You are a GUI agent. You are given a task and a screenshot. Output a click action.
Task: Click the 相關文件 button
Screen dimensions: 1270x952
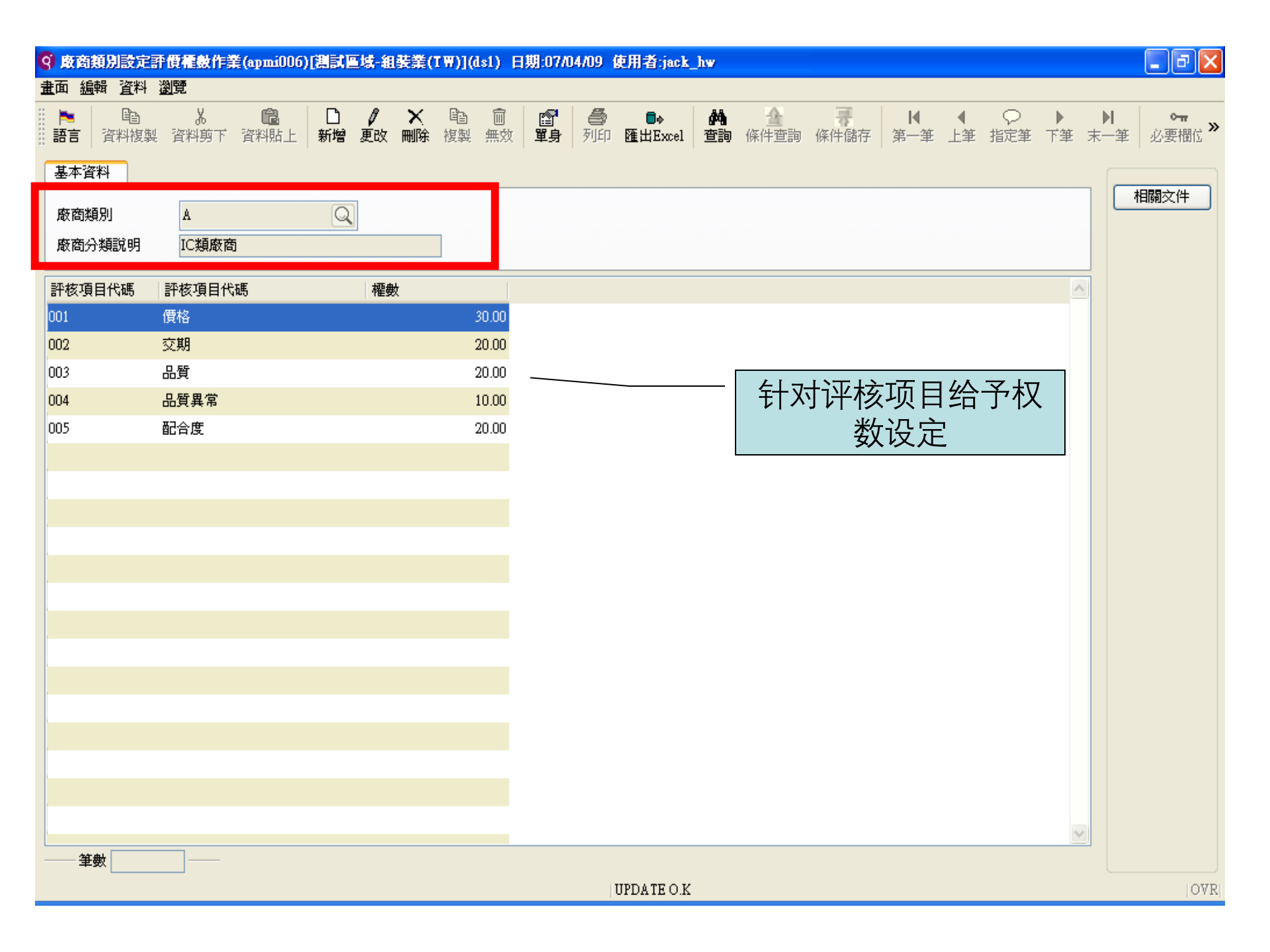(x=1162, y=196)
